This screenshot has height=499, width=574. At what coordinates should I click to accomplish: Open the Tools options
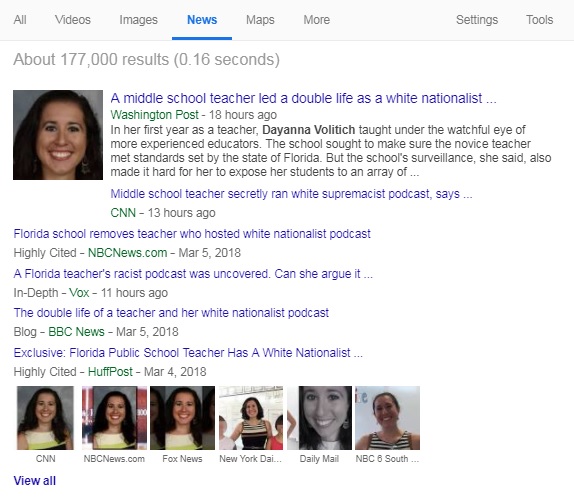[539, 20]
